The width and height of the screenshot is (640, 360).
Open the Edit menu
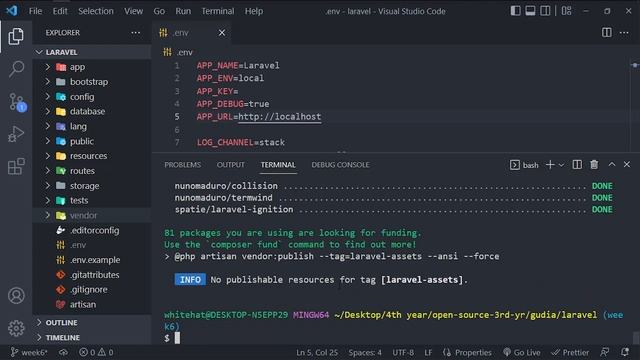pos(60,11)
